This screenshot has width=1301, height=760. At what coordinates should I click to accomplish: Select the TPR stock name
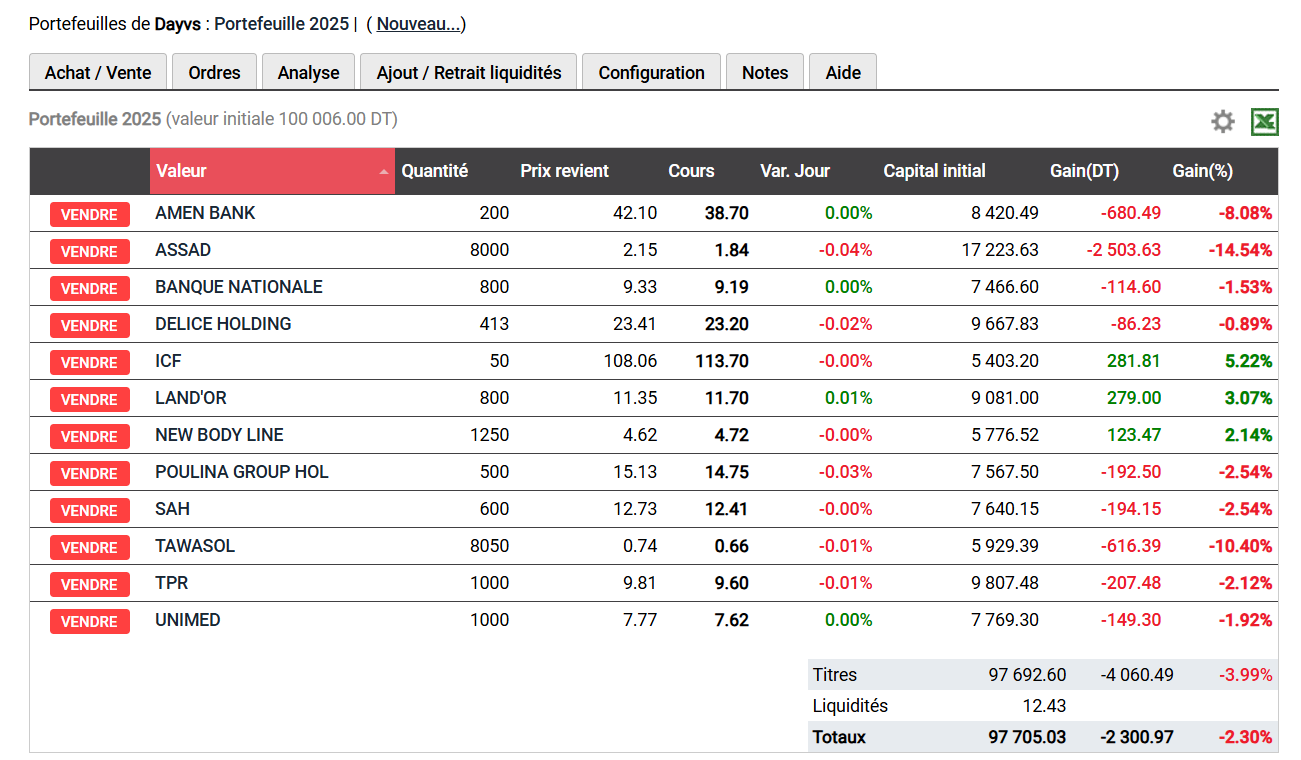[x=171, y=583]
